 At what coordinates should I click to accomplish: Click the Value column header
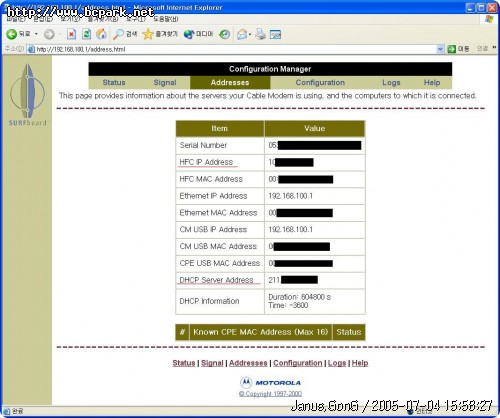click(x=315, y=129)
